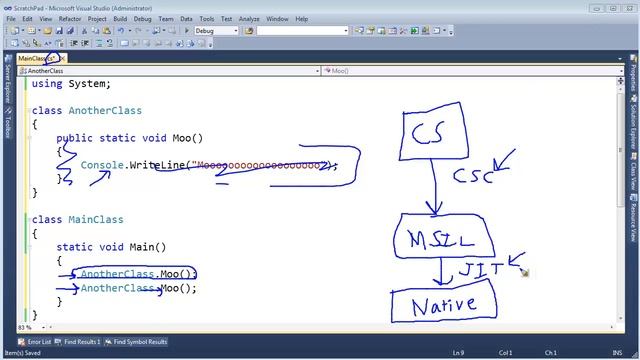640x360 pixels.
Task: Open the Toolbox side tab
Action: click(7, 123)
